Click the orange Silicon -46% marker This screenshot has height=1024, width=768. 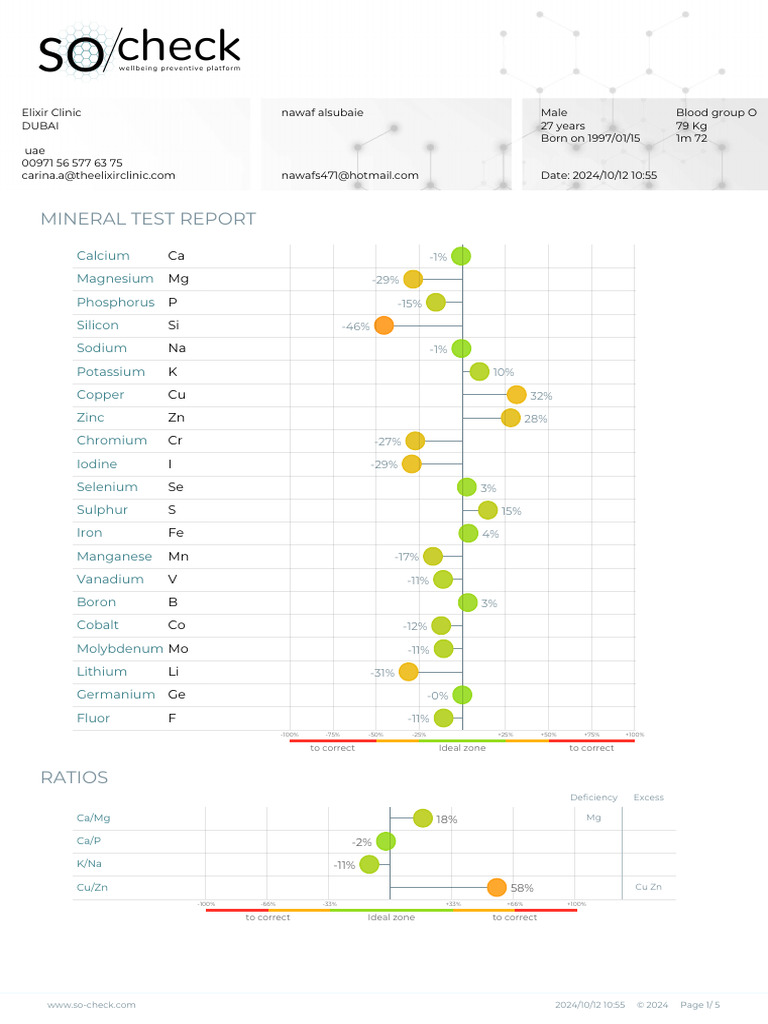[384, 325]
